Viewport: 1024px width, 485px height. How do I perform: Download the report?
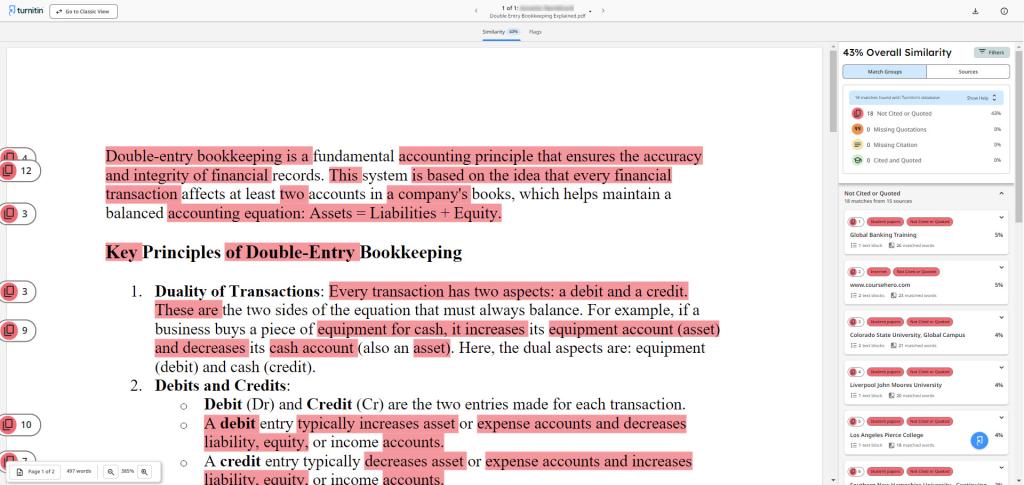tap(975, 11)
